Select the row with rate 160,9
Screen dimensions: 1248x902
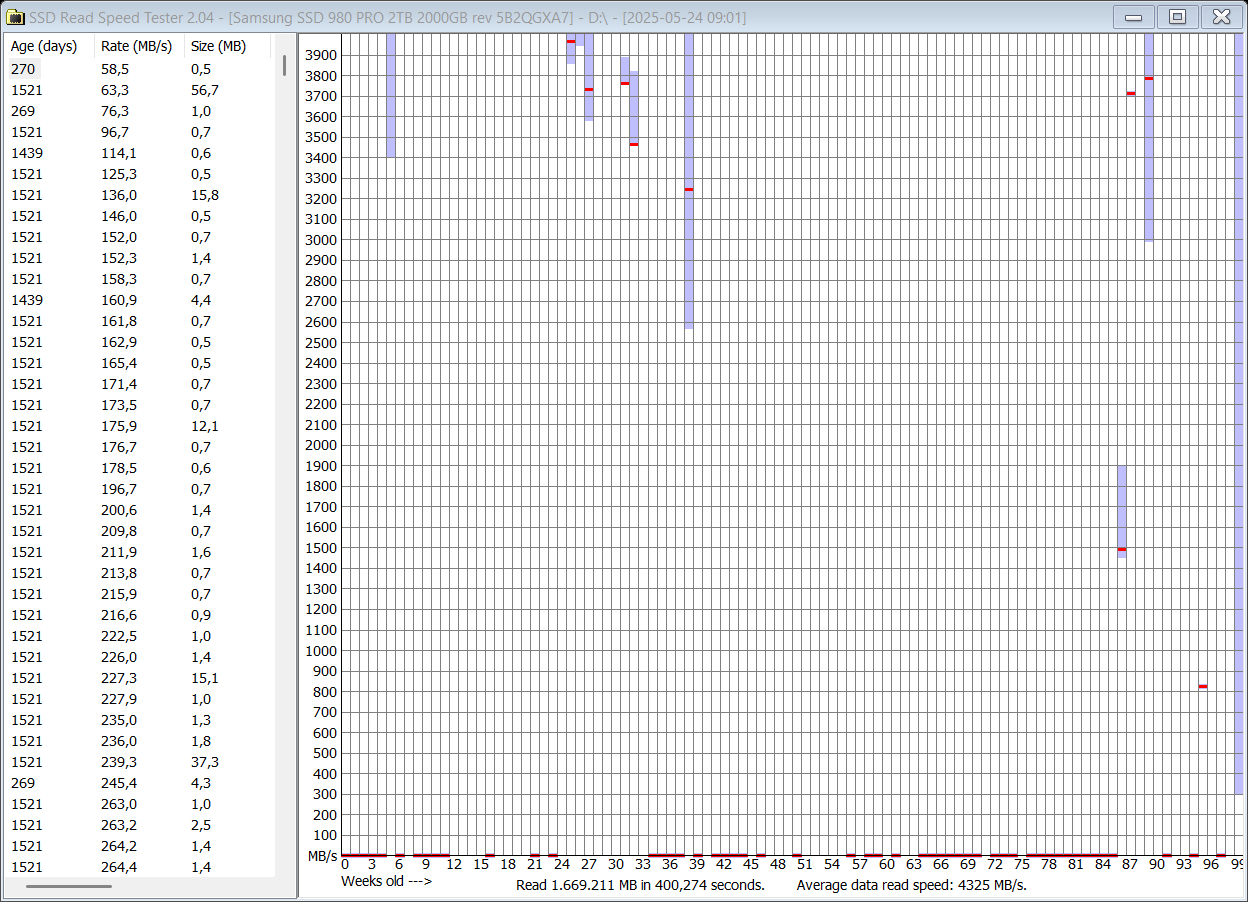click(140, 300)
